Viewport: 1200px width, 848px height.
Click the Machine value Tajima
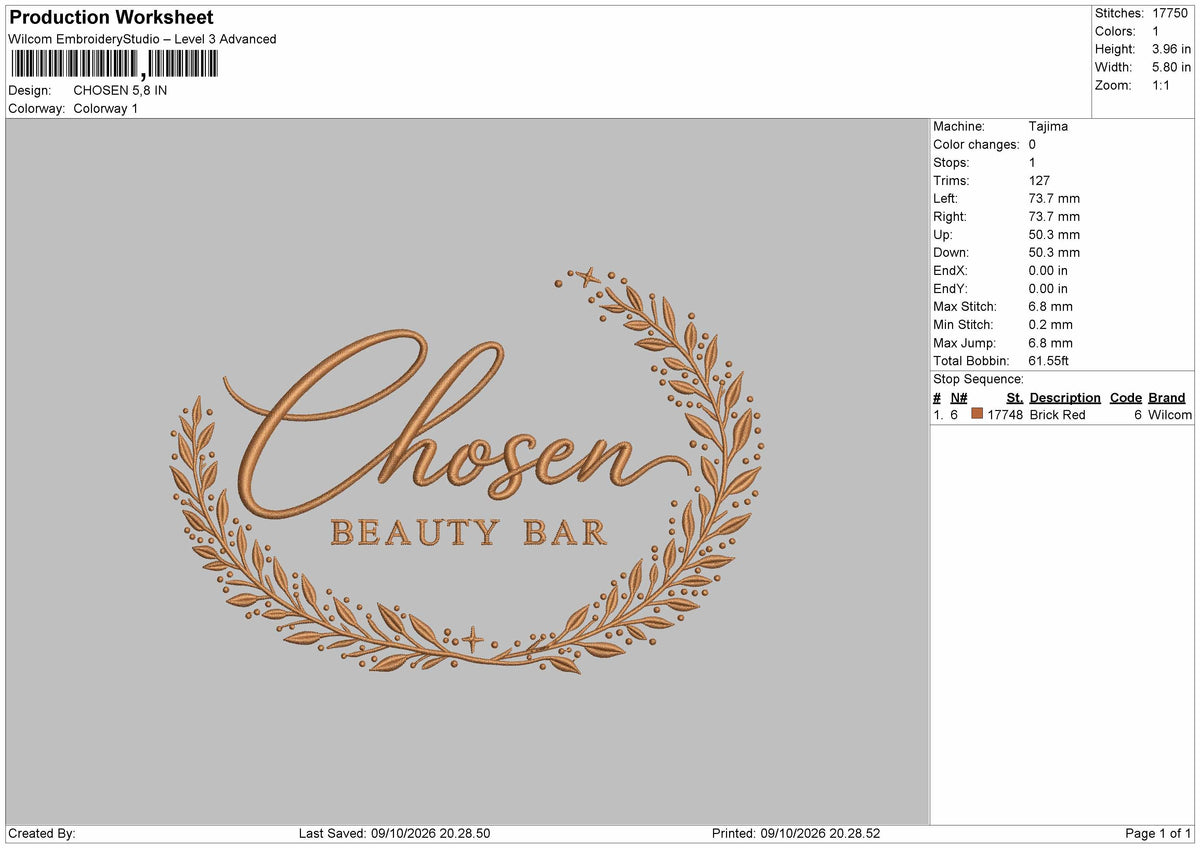(1048, 126)
